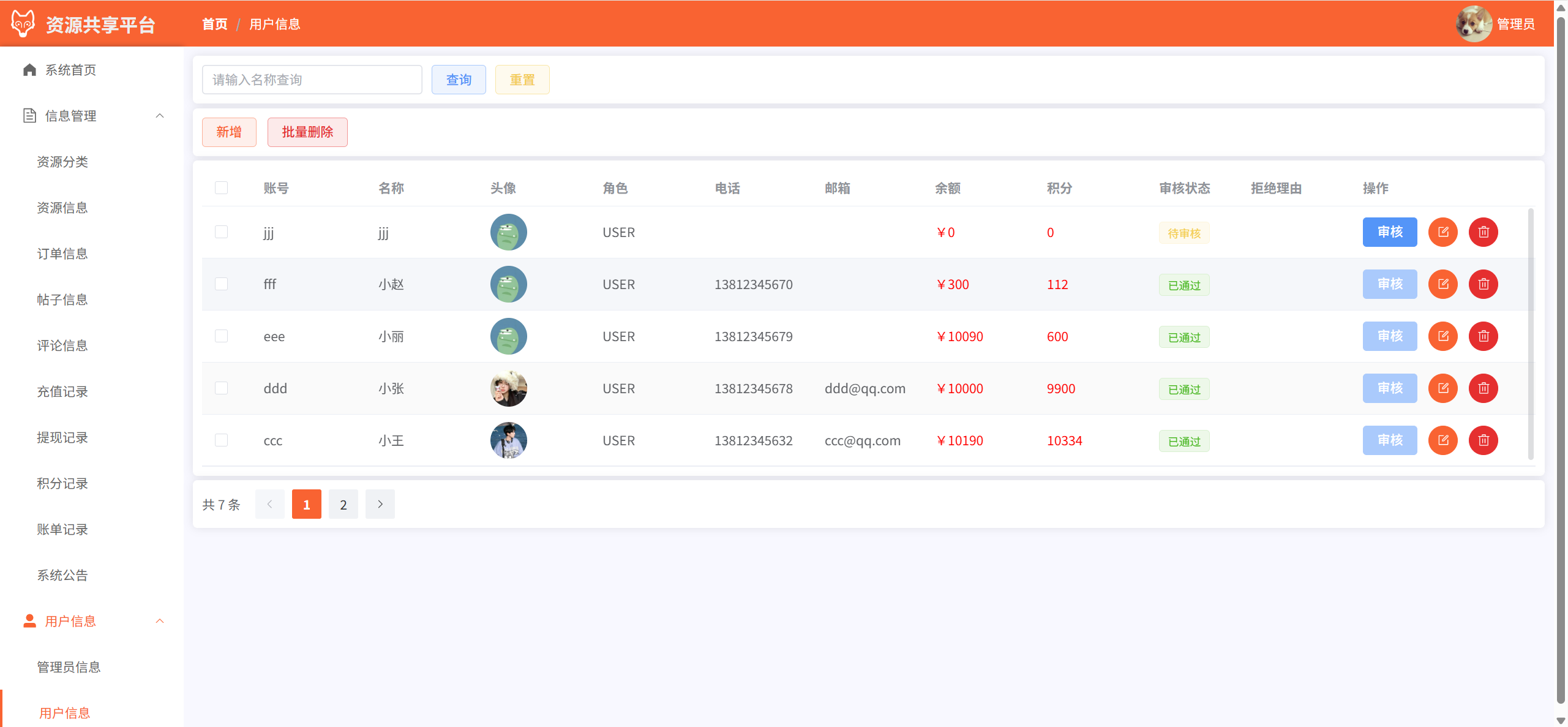This screenshot has height=727, width=1568.
Task: Click the edit icon for user ddd
Action: (1442, 388)
